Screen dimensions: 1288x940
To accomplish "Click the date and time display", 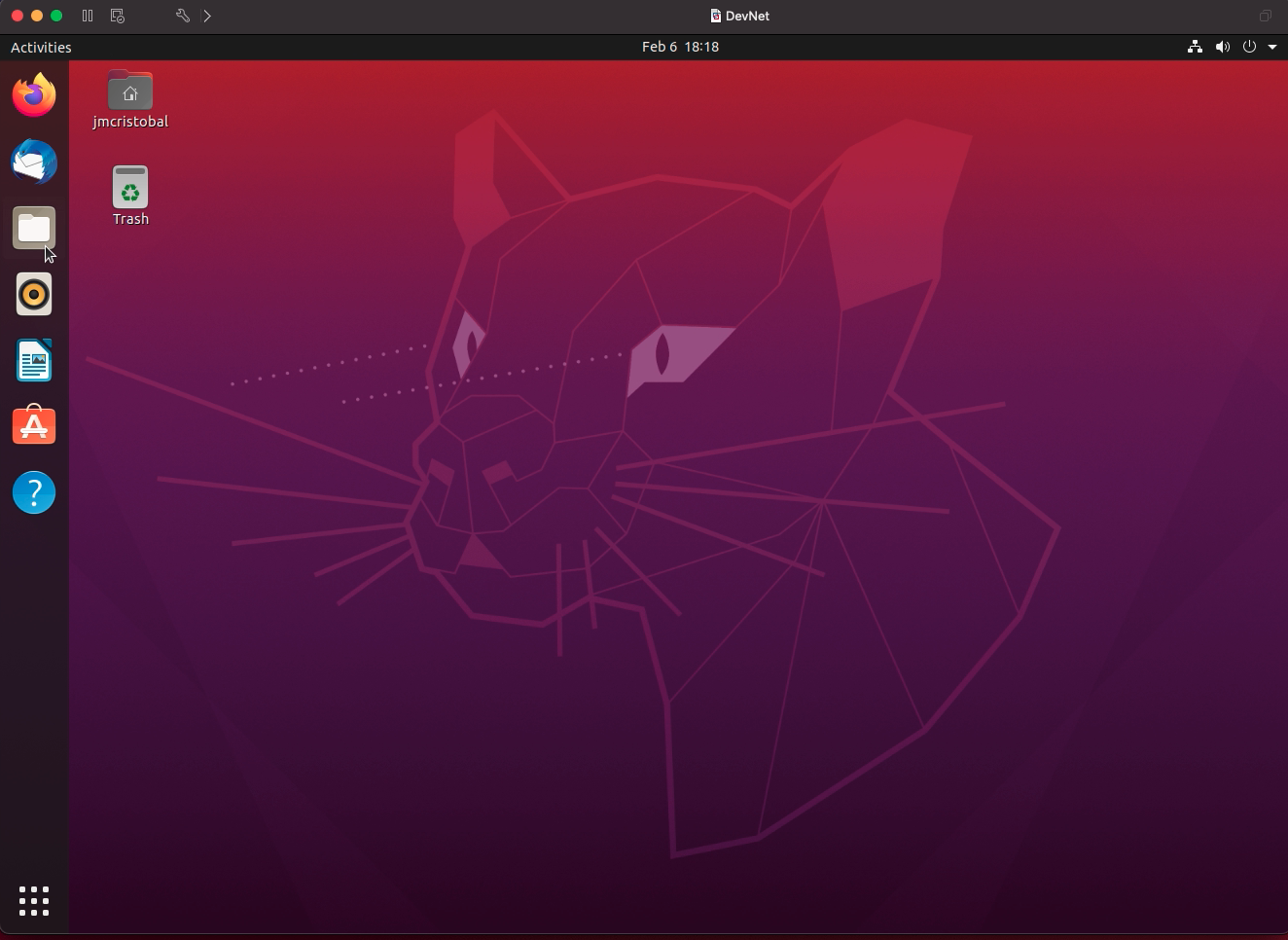I will click(680, 47).
